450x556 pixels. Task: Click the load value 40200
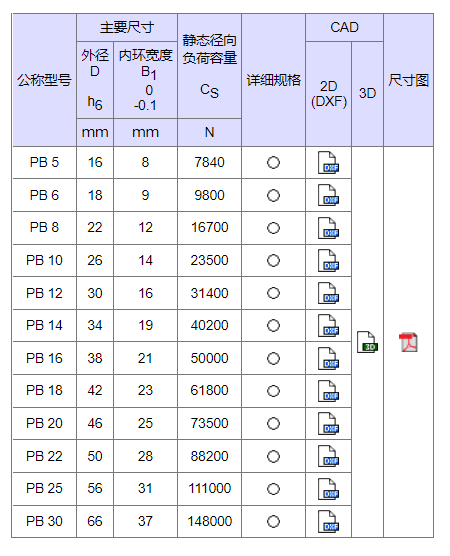pyautogui.click(x=210, y=326)
